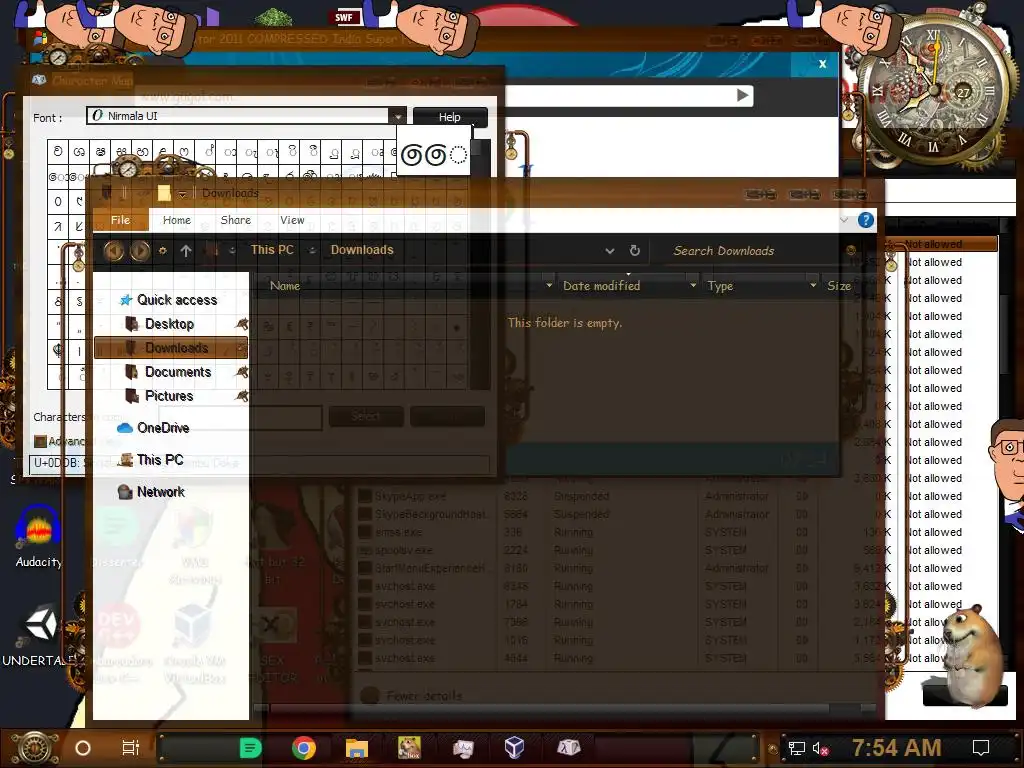The height and width of the screenshot is (768, 1024).
Task: Click the Cortana circle on the taskbar
Action: tap(83, 748)
